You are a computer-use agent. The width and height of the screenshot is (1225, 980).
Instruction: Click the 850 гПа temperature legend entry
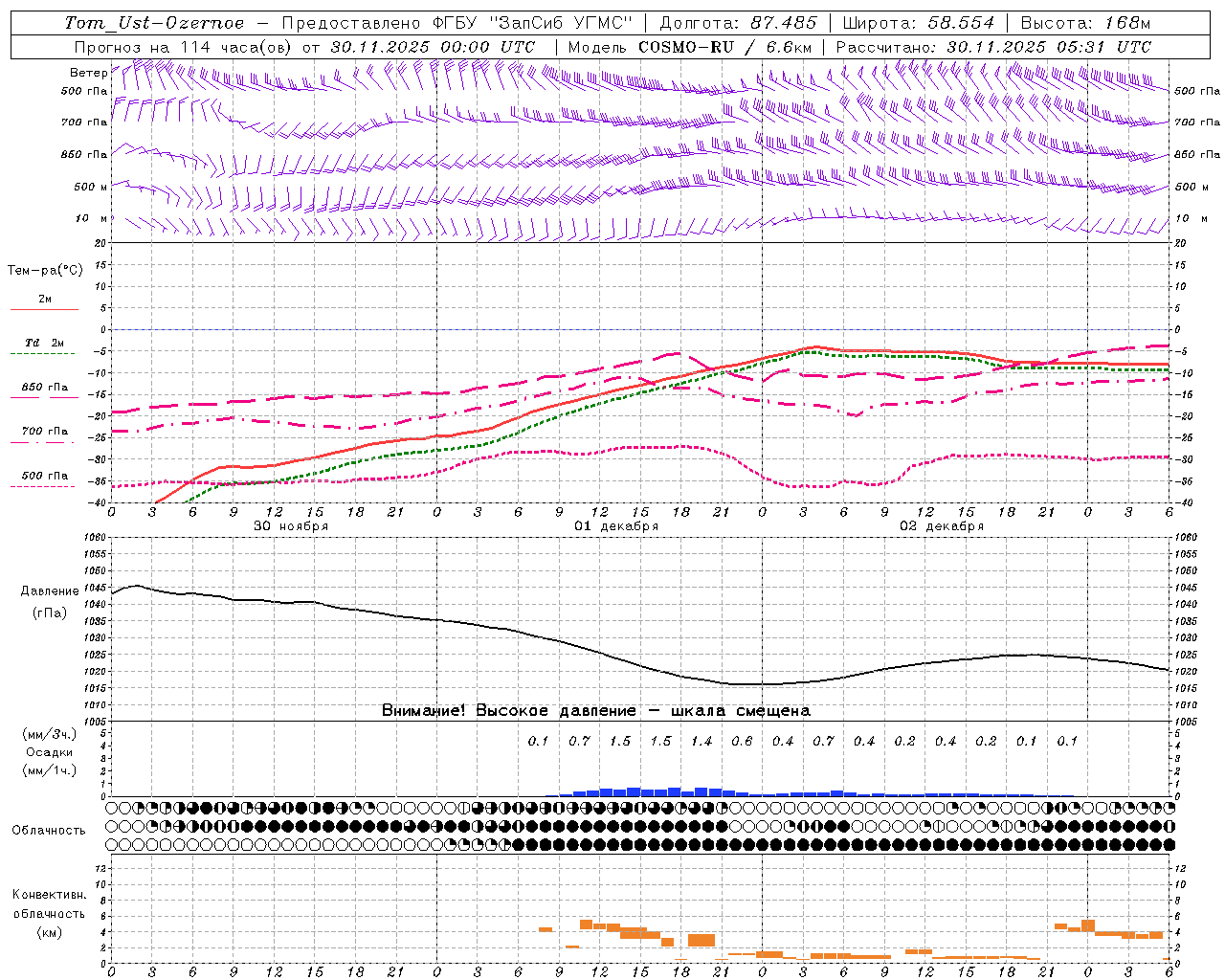pyautogui.click(x=45, y=388)
